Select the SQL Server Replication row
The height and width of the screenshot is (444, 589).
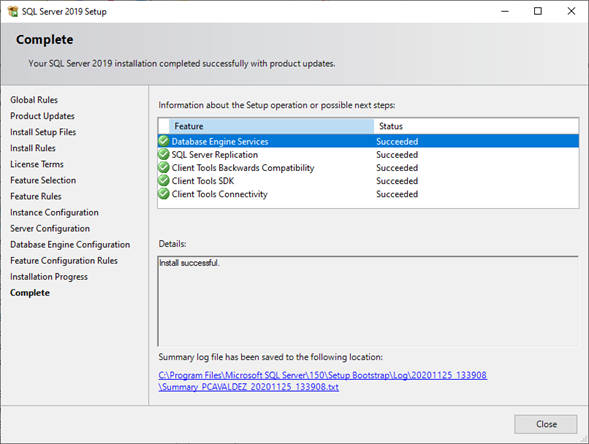[x=368, y=154]
